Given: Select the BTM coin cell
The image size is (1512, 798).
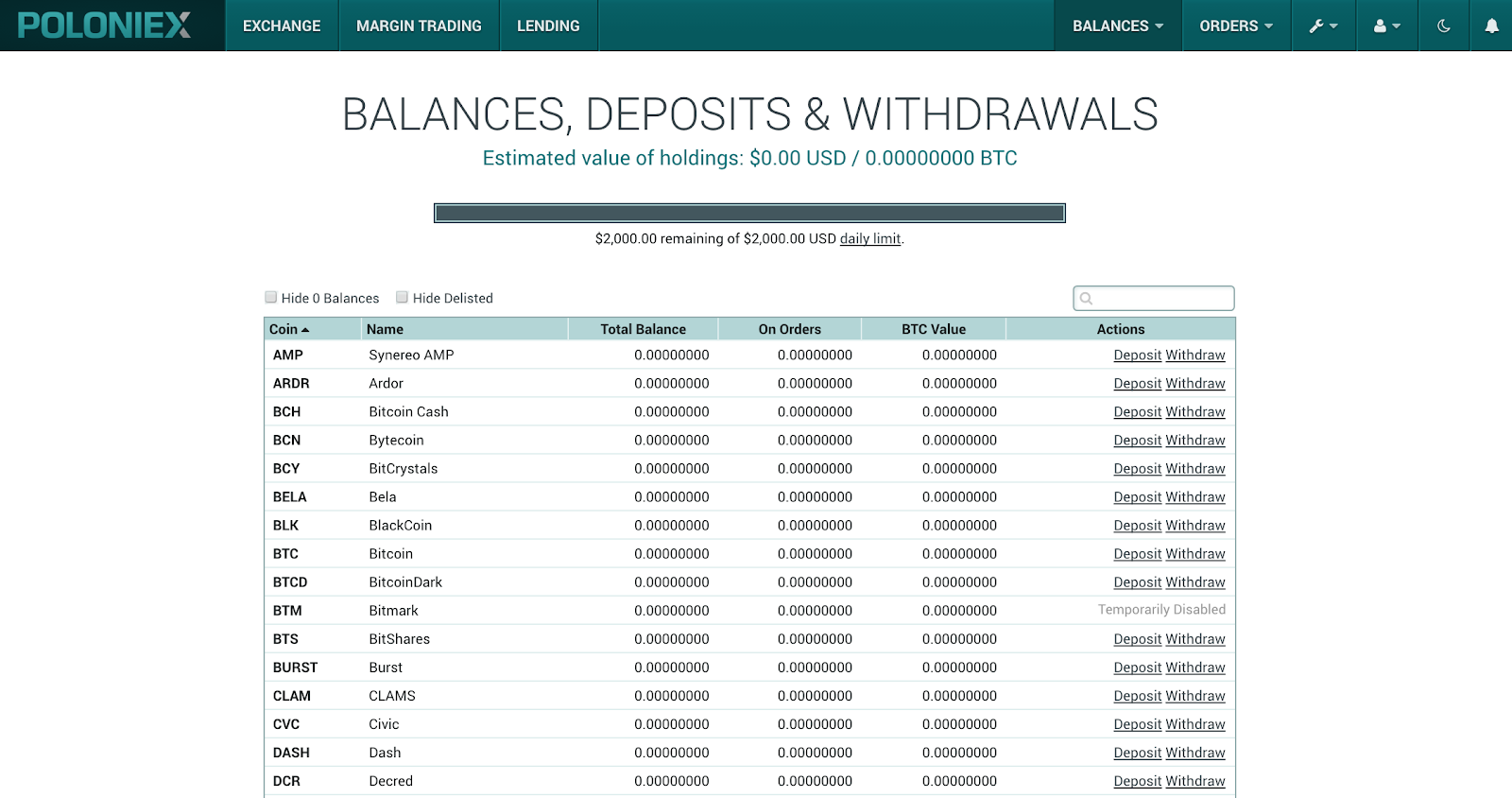Looking at the screenshot, I should tap(287, 610).
